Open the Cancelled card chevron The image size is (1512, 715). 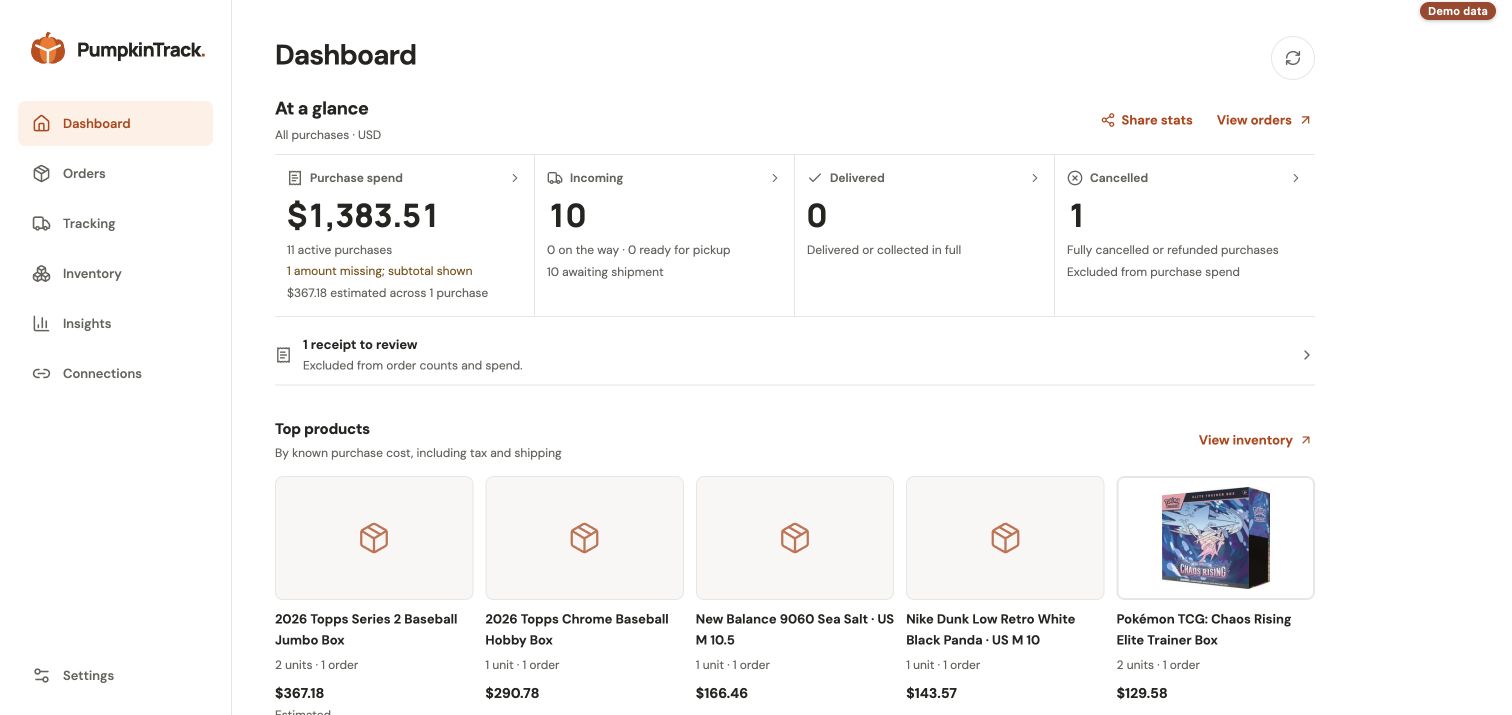pyautogui.click(x=1295, y=178)
